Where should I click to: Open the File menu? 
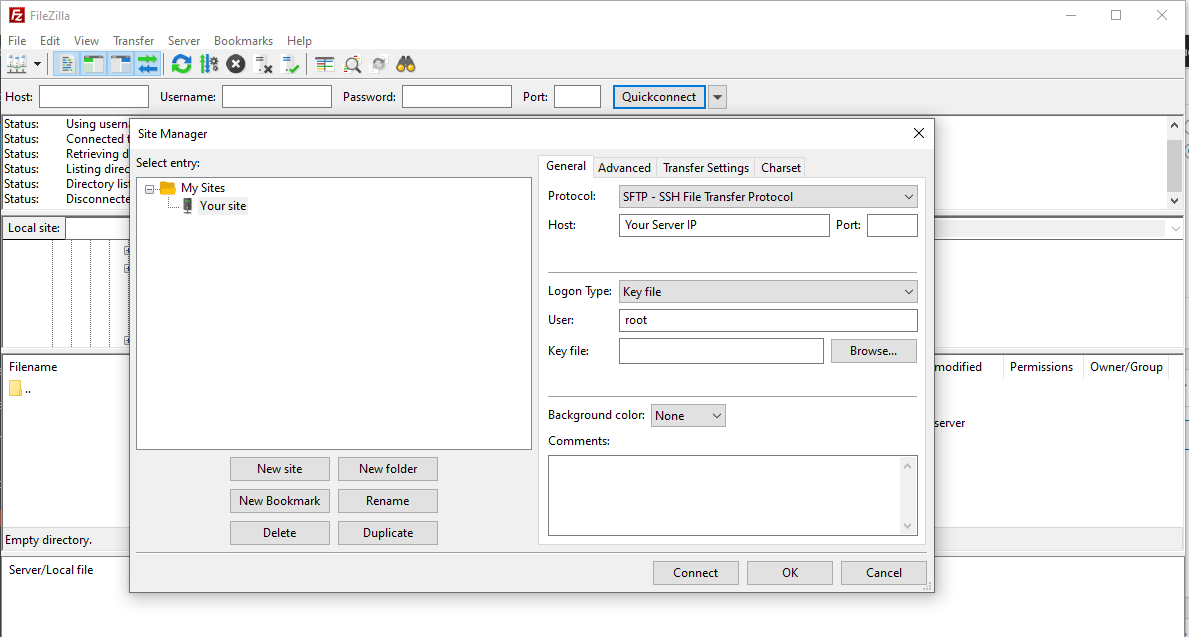coord(17,41)
